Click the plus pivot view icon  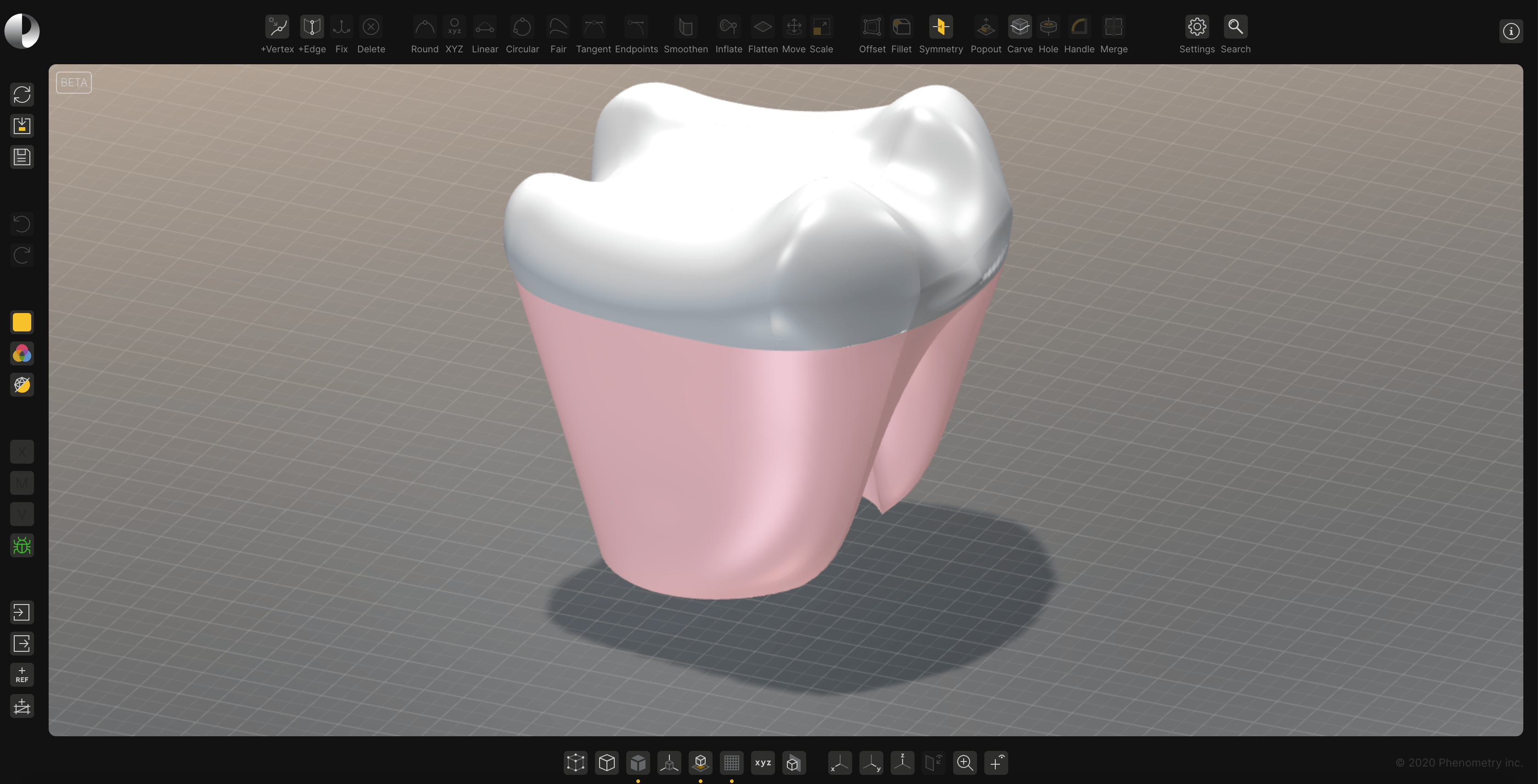click(996, 762)
